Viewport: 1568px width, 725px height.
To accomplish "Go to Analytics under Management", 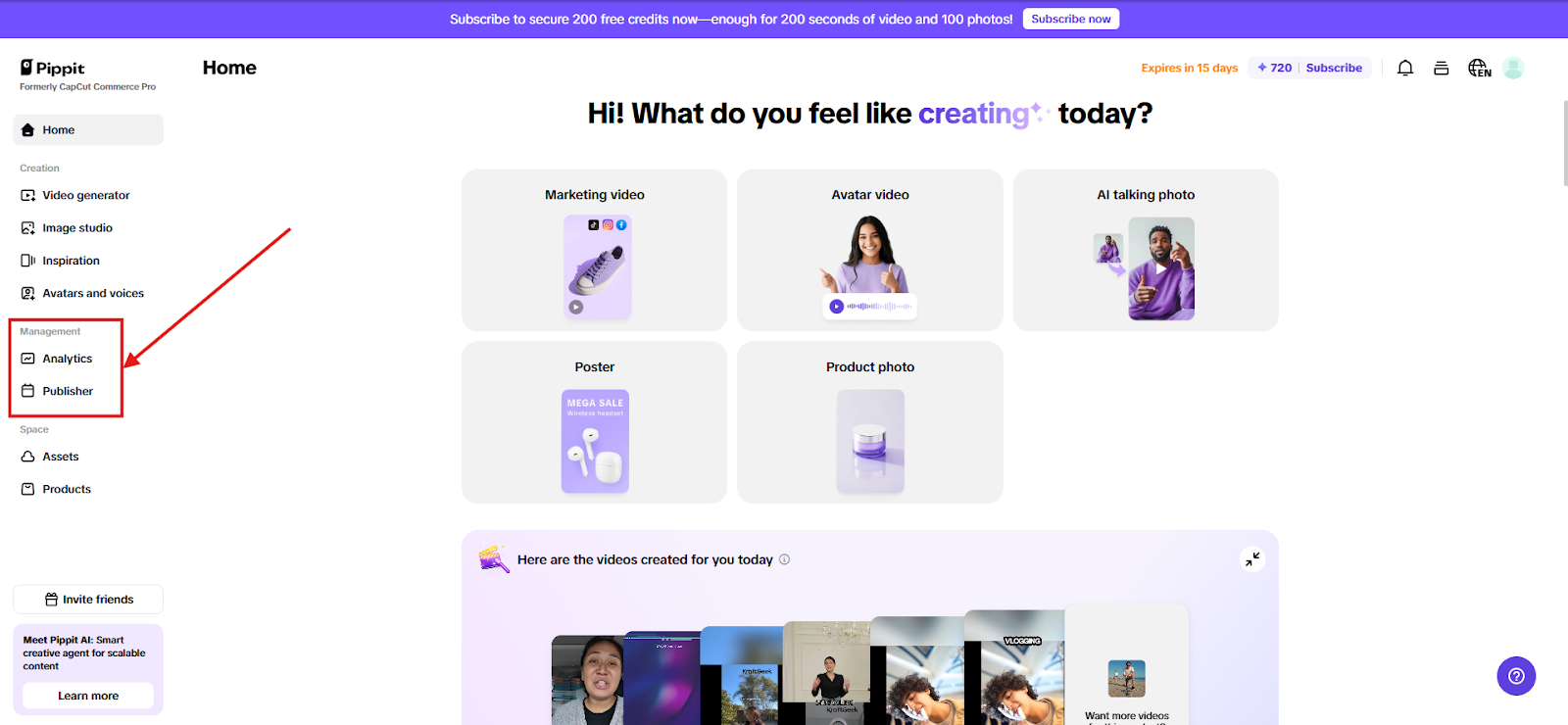I will pyautogui.click(x=67, y=359).
